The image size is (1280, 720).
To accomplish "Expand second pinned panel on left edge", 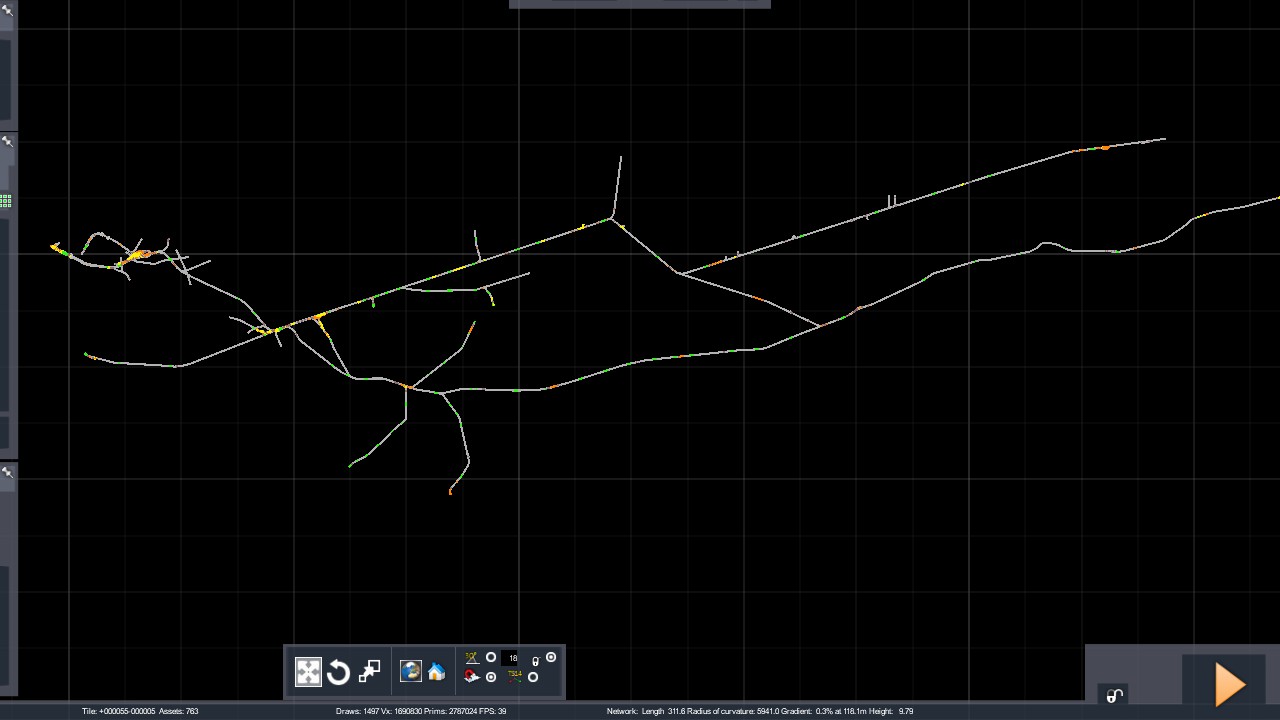I will click(7, 142).
